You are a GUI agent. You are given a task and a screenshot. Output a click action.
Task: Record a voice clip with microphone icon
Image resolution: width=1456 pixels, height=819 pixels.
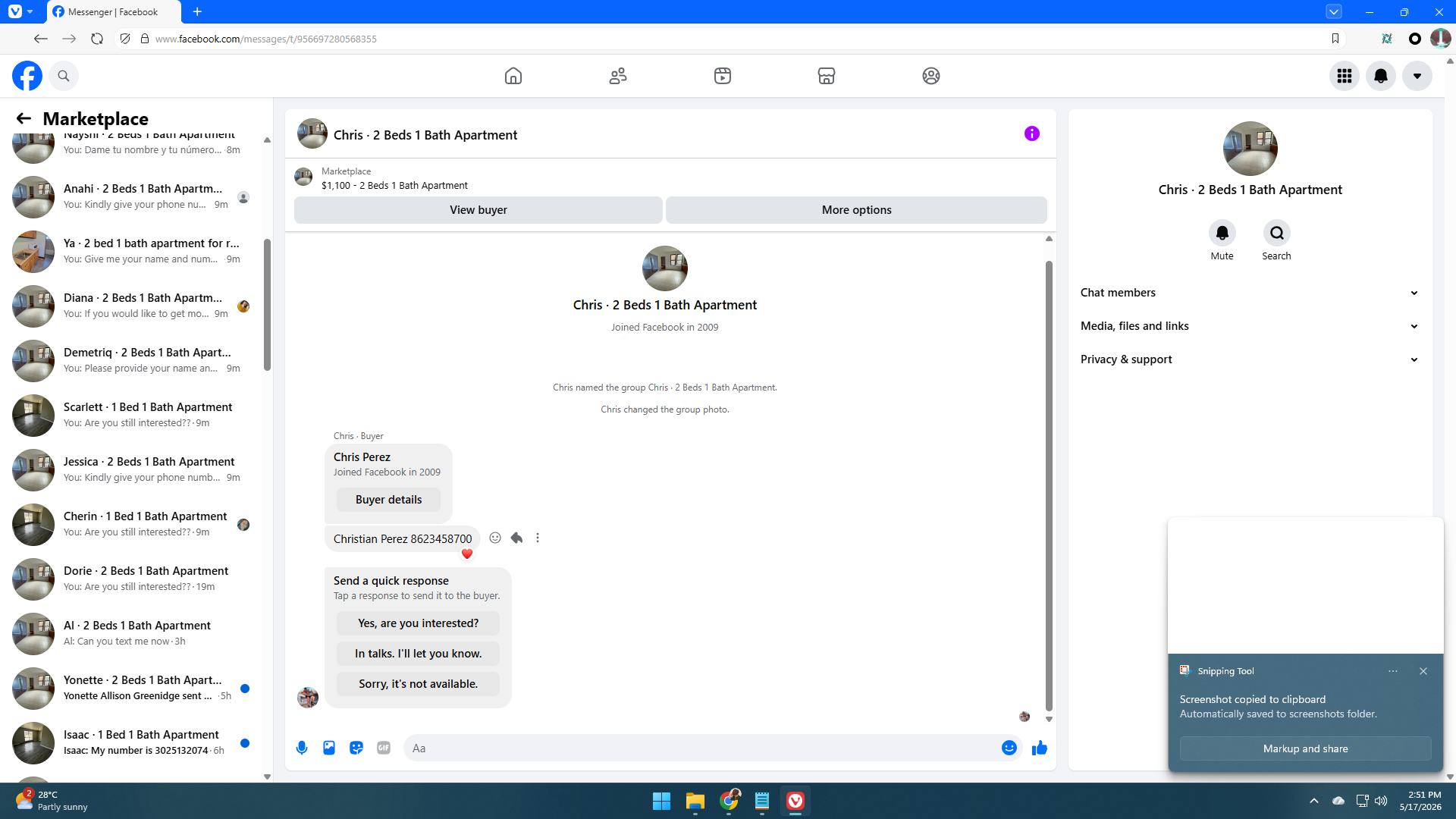click(302, 748)
